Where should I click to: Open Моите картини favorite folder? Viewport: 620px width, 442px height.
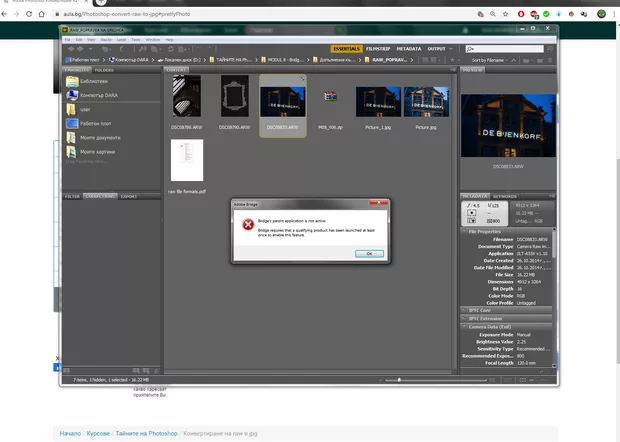[100, 151]
